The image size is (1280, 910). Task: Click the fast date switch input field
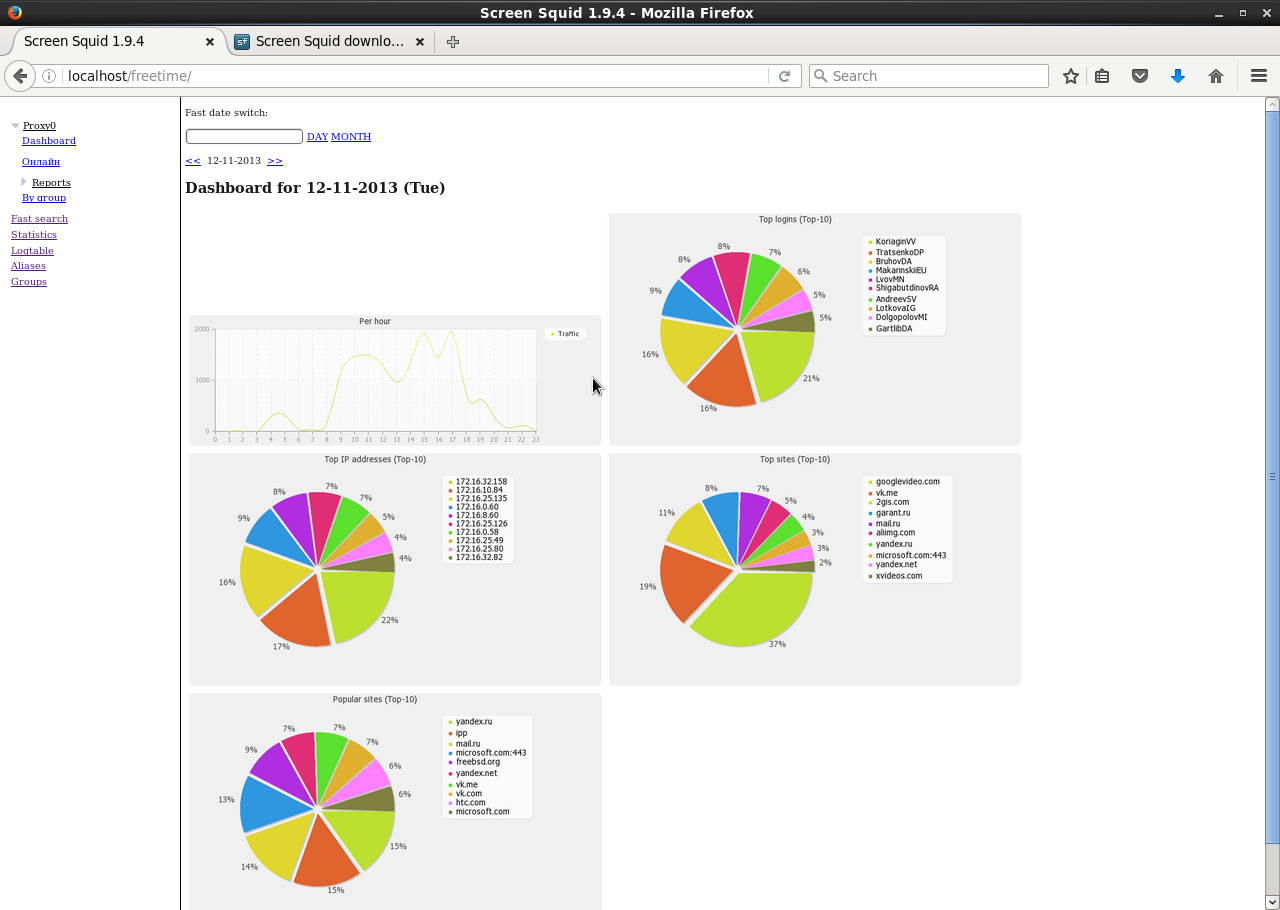pyautogui.click(x=243, y=136)
